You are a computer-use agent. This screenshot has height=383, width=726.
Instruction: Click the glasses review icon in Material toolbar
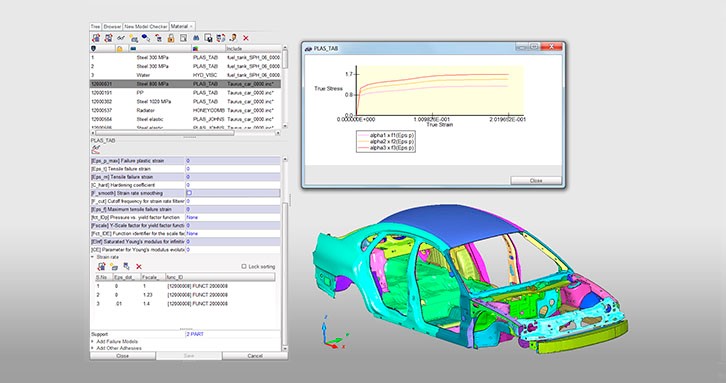[x=121, y=38]
